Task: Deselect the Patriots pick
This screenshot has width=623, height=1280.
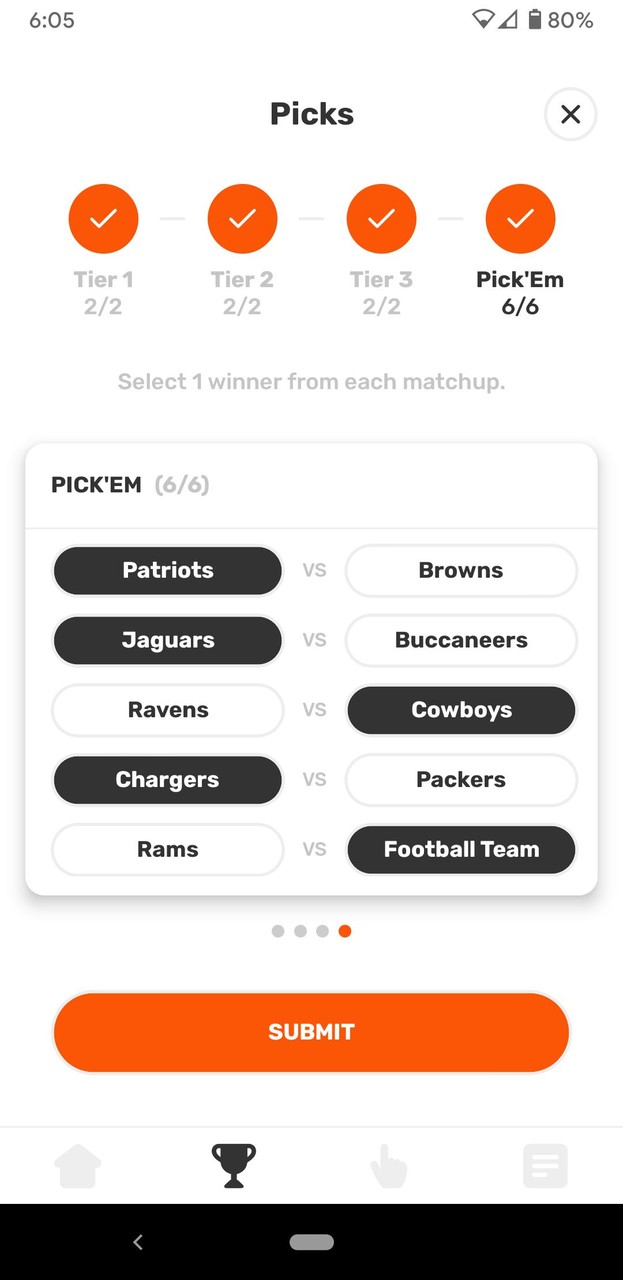Action: pos(168,571)
